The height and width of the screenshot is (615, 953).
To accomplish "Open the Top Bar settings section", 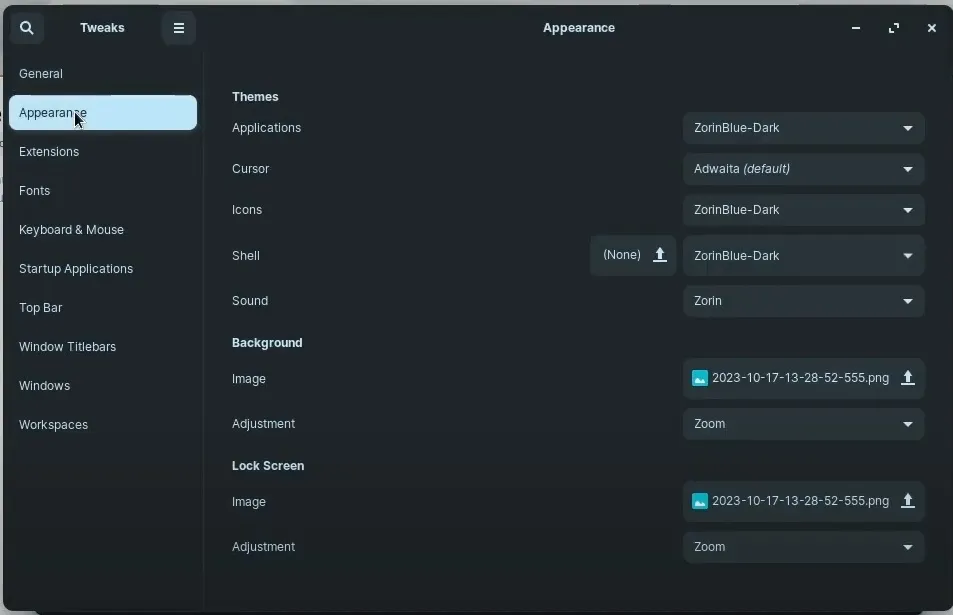I will (40, 307).
